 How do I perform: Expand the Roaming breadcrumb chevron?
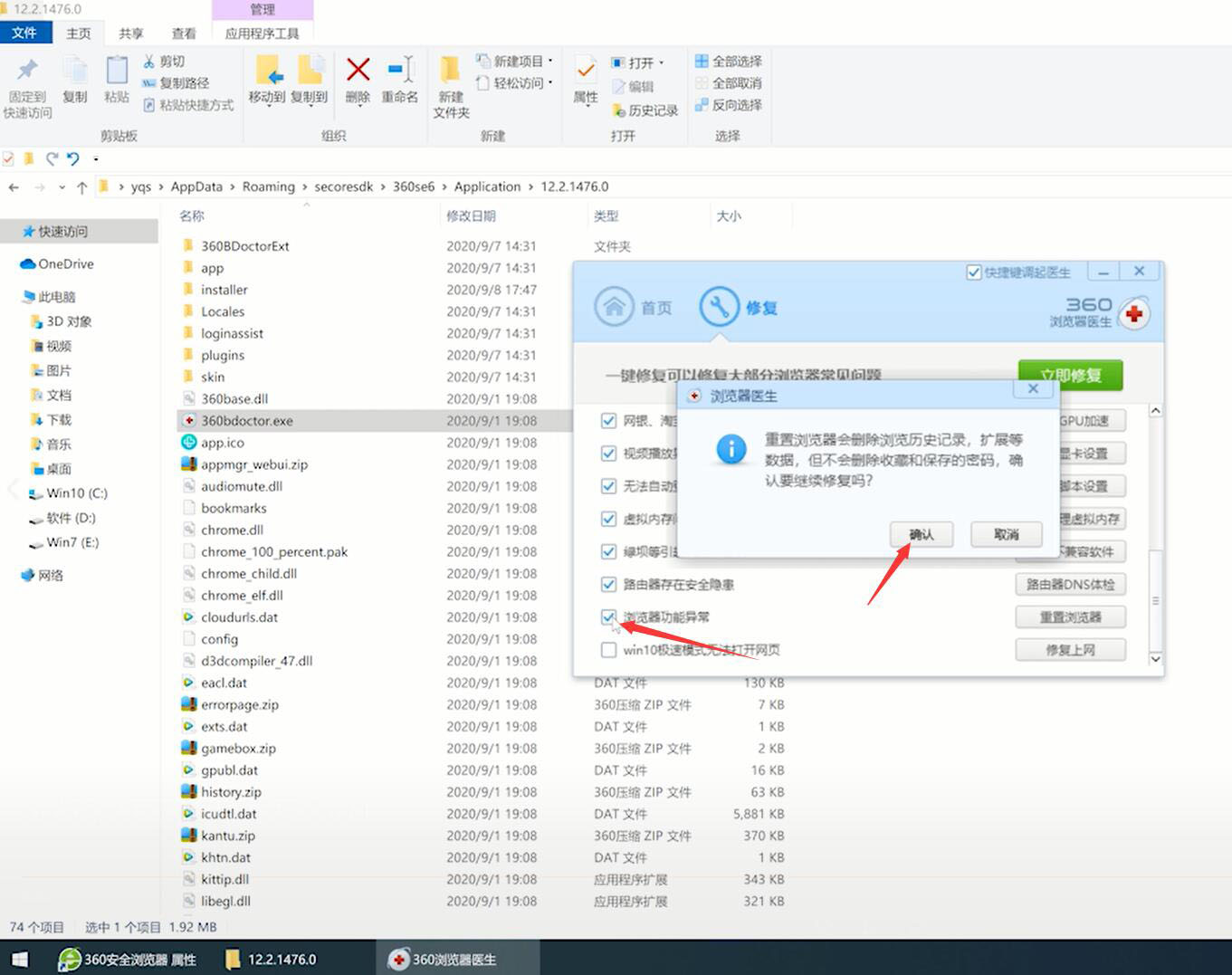click(x=305, y=187)
